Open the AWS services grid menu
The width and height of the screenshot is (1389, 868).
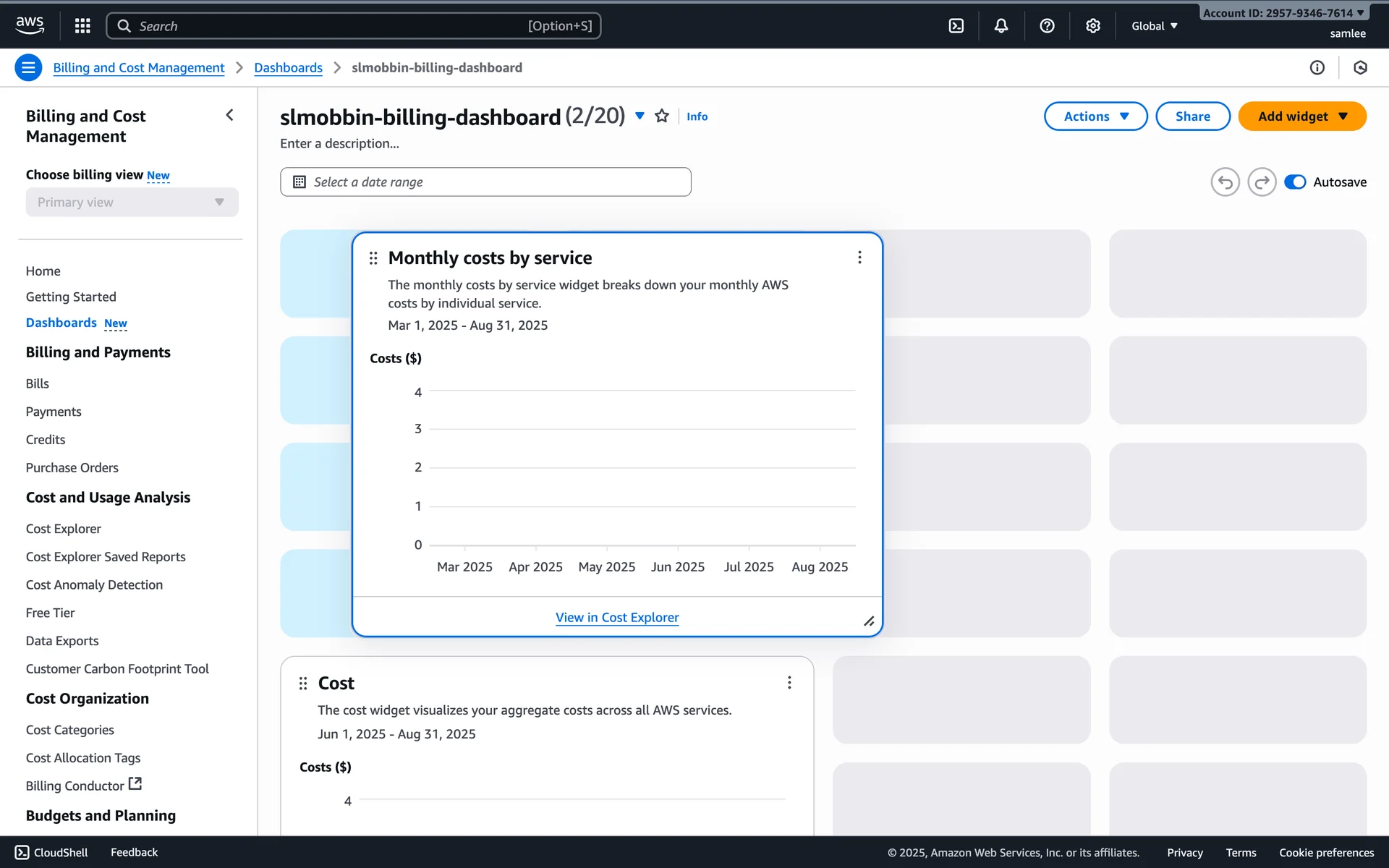(x=82, y=26)
